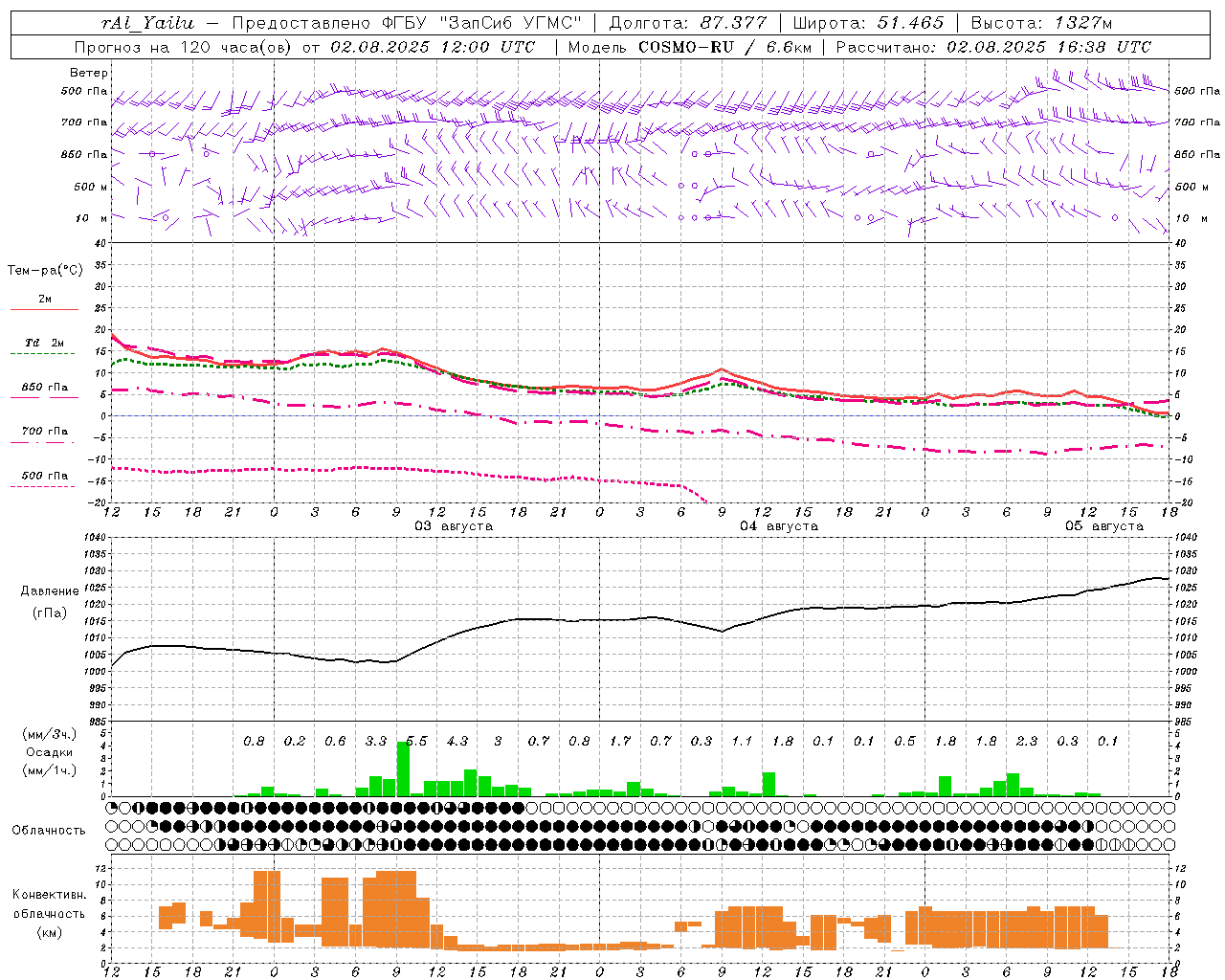
Task: Click the 0.6 three-hour precipitation value
Action: tap(335, 742)
